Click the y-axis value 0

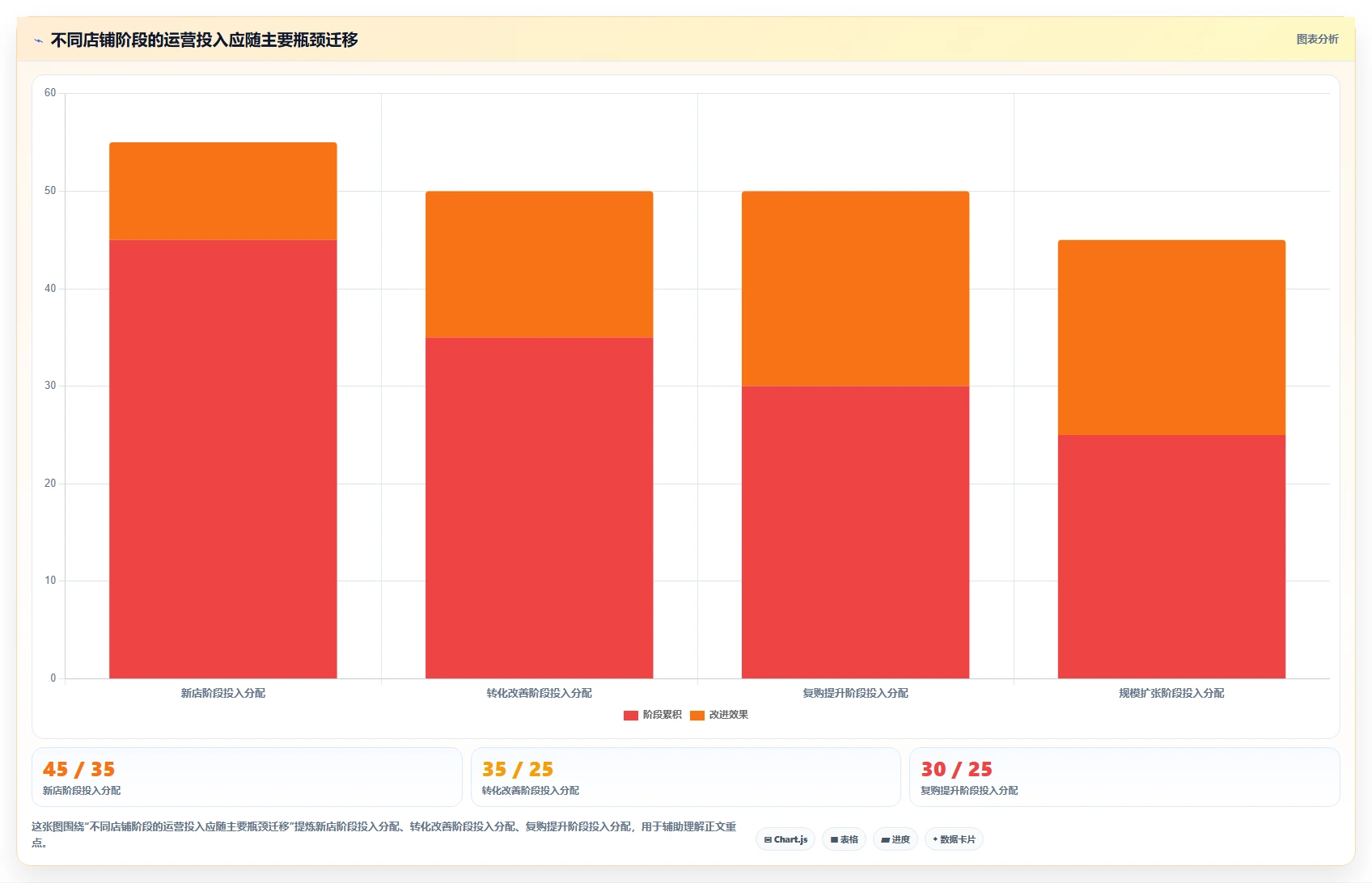[x=53, y=678]
